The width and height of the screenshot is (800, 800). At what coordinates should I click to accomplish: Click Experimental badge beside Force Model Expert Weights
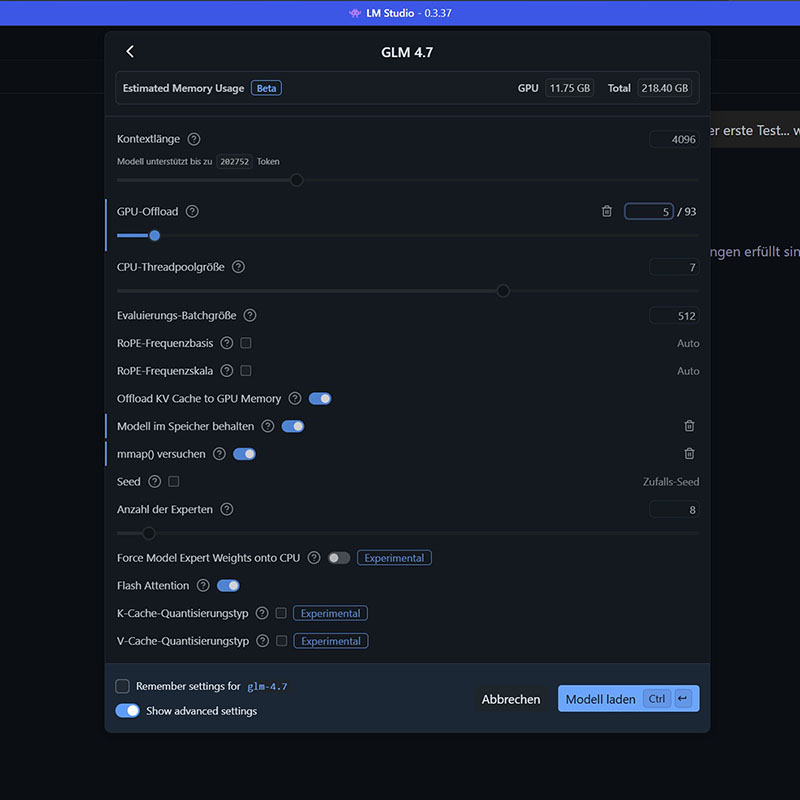pyautogui.click(x=394, y=558)
